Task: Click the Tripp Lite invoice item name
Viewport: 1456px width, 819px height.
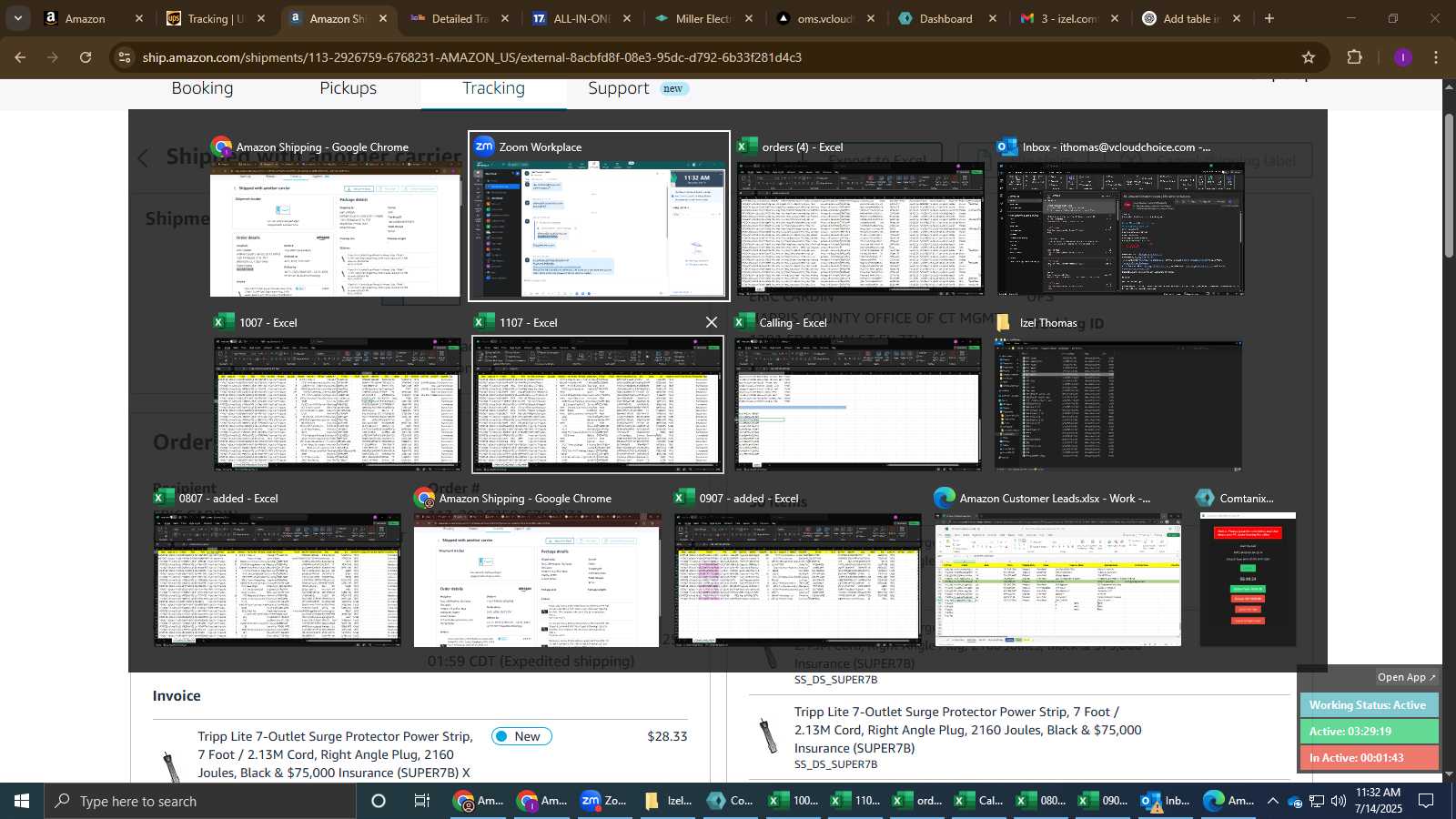Action: [x=335, y=754]
